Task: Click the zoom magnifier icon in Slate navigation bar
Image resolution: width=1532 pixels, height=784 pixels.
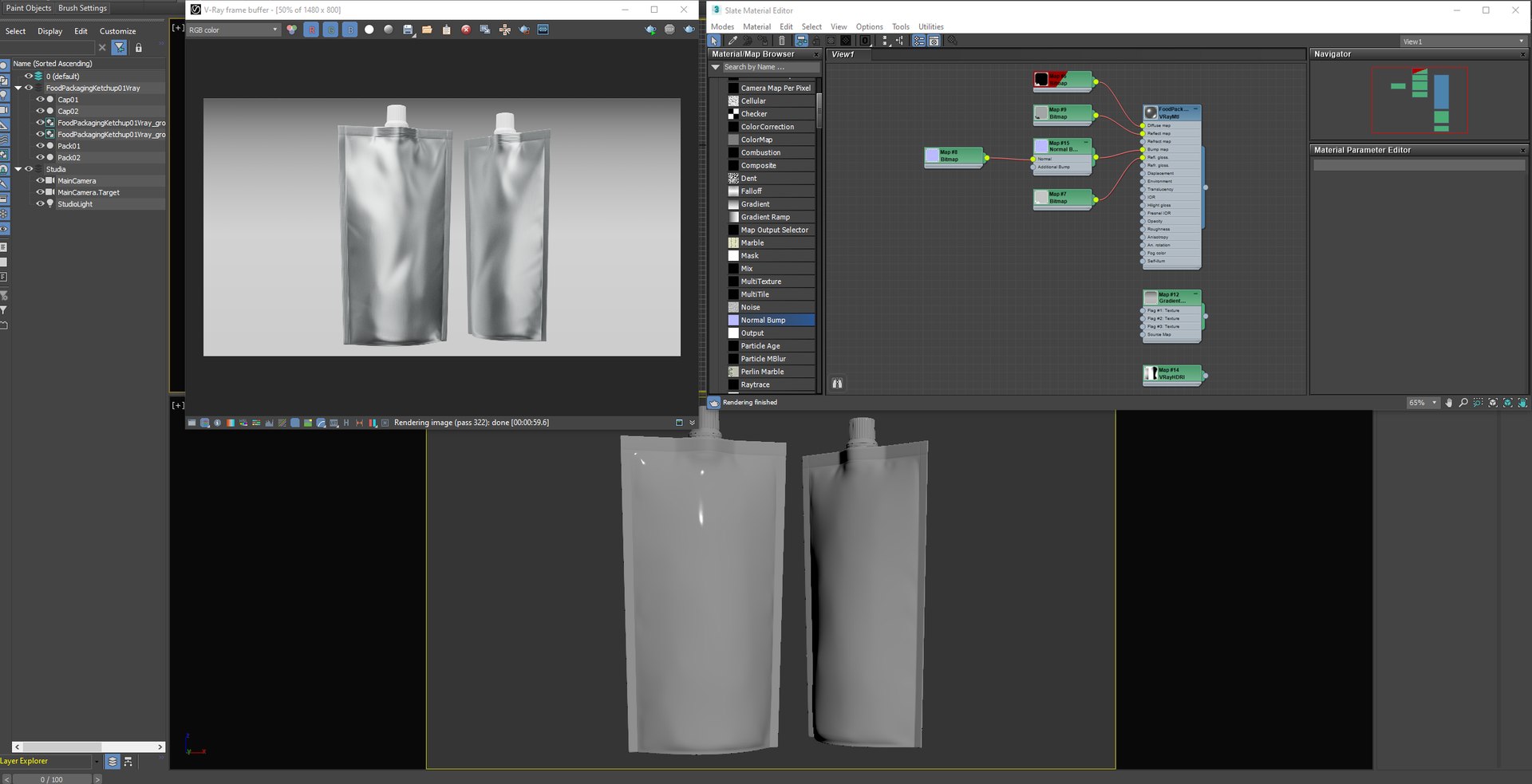Action: [x=1463, y=403]
